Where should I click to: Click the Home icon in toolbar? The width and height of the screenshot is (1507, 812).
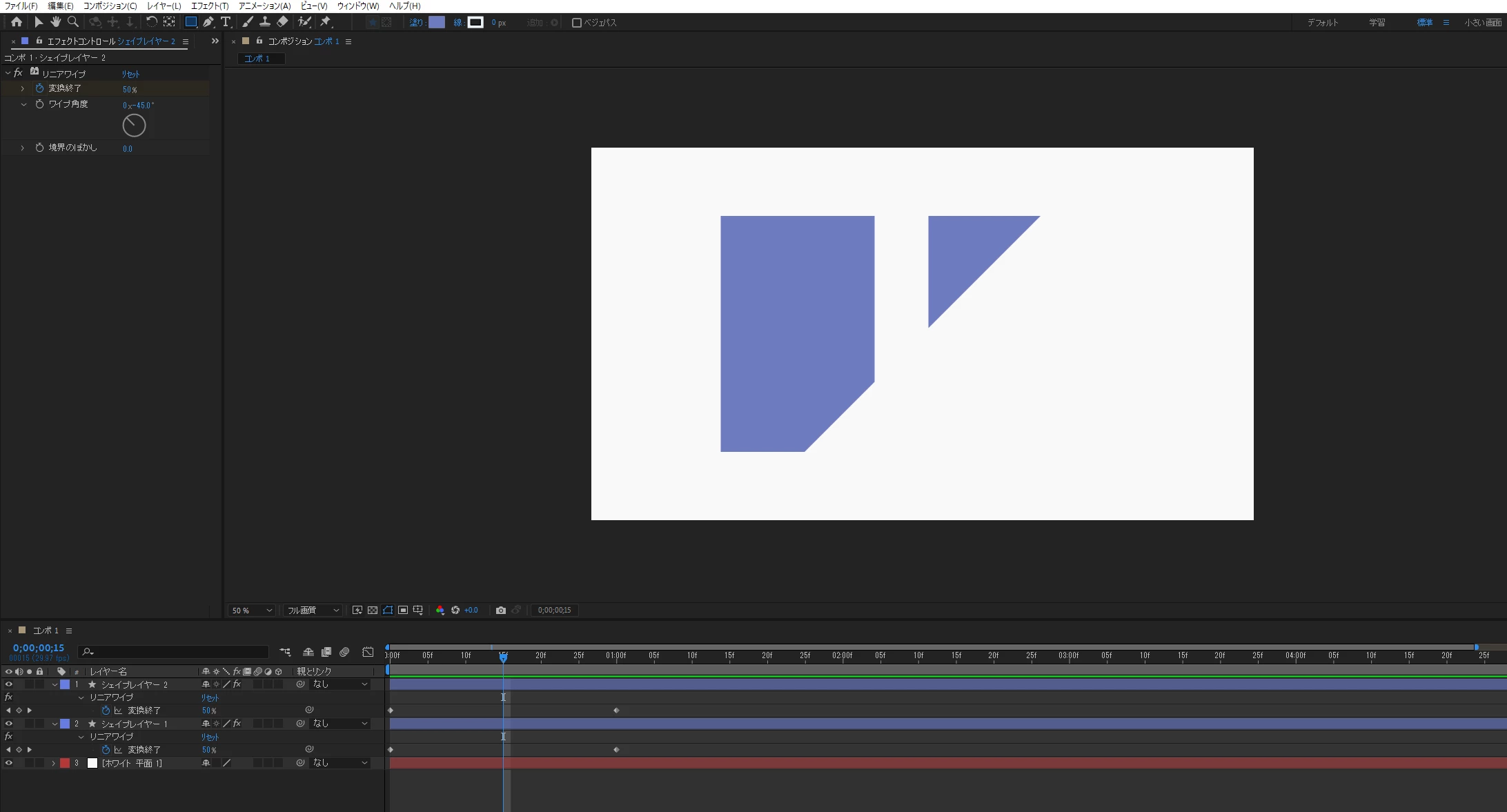pos(17,22)
